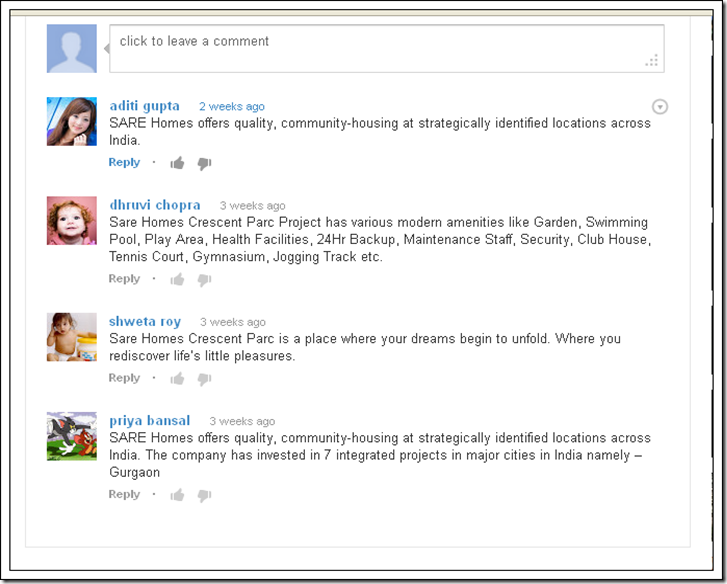
Task: Click priya bansal's Tom and Jerry avatar
Action: [x=72, y=436]
